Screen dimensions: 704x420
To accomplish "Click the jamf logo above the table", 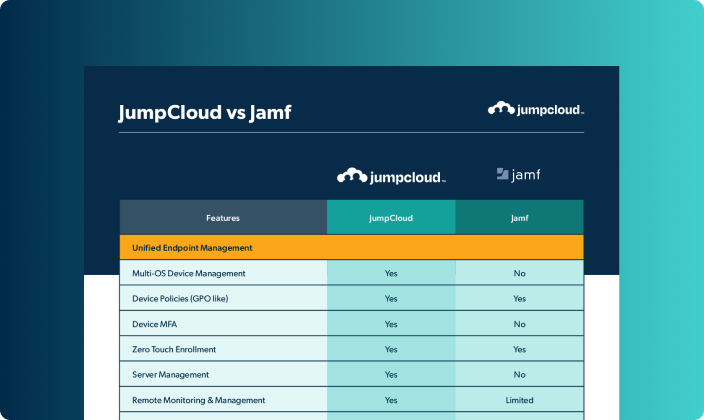I will coord(519,174).
